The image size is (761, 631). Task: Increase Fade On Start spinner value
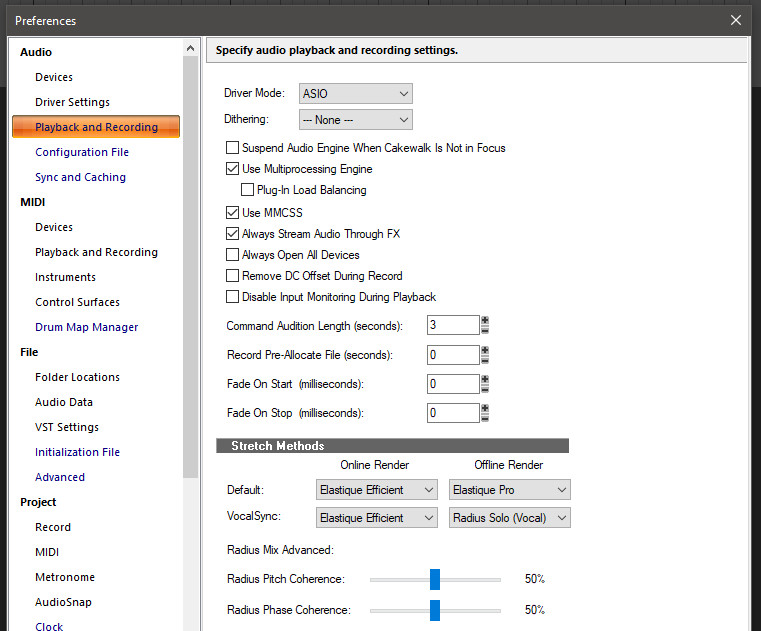coord(485,379)
